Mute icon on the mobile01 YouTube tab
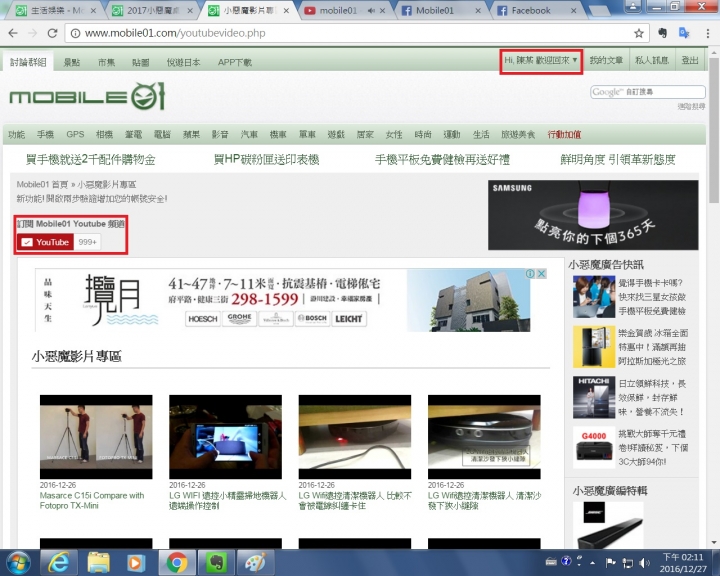720x576 pixels. 371,11
